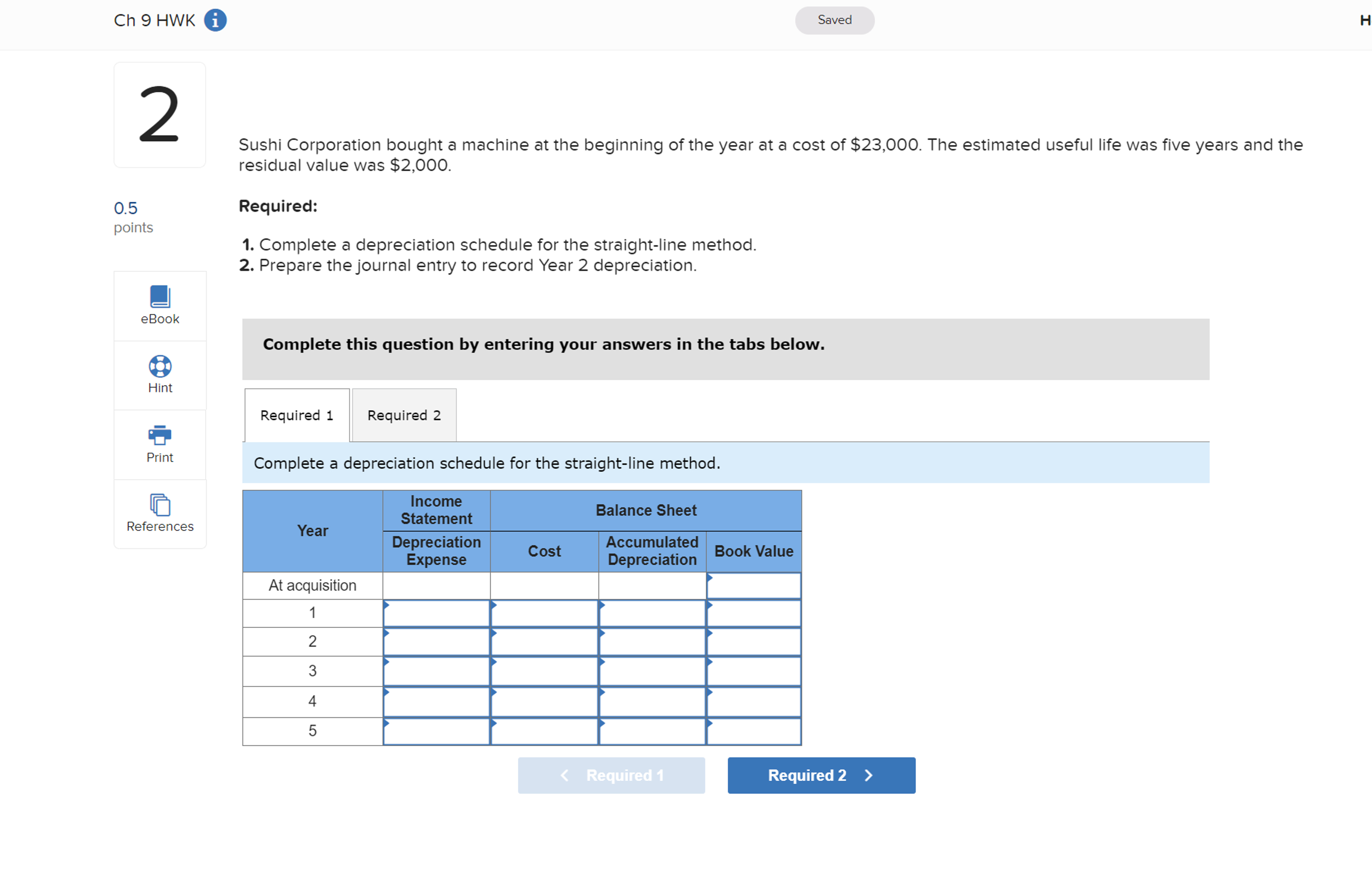
Task: Click Year 5 Book Value input cell
Action: point(753,732)
